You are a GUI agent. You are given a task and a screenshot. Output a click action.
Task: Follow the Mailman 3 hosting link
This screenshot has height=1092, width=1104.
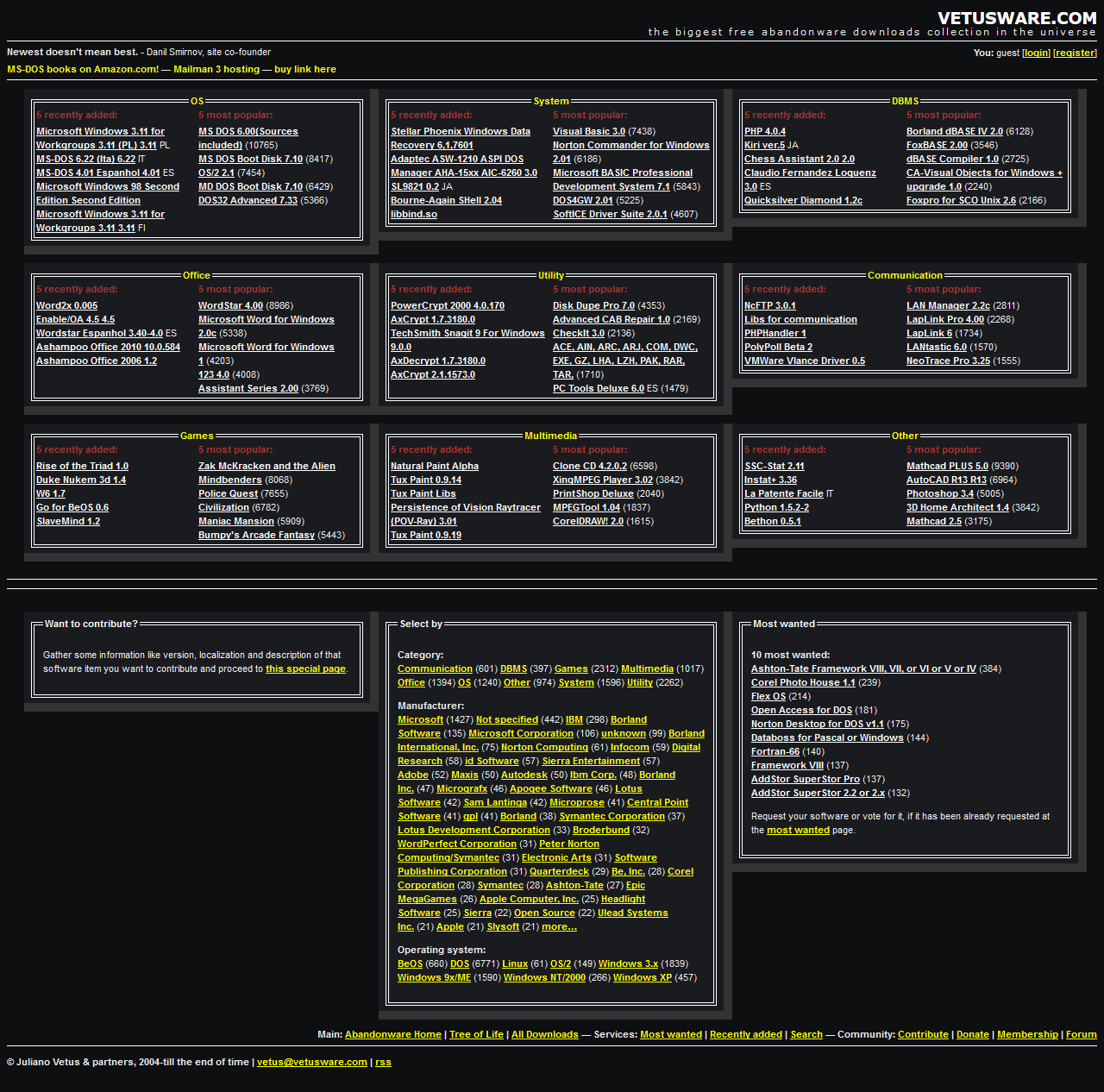(x=216, y=69)
